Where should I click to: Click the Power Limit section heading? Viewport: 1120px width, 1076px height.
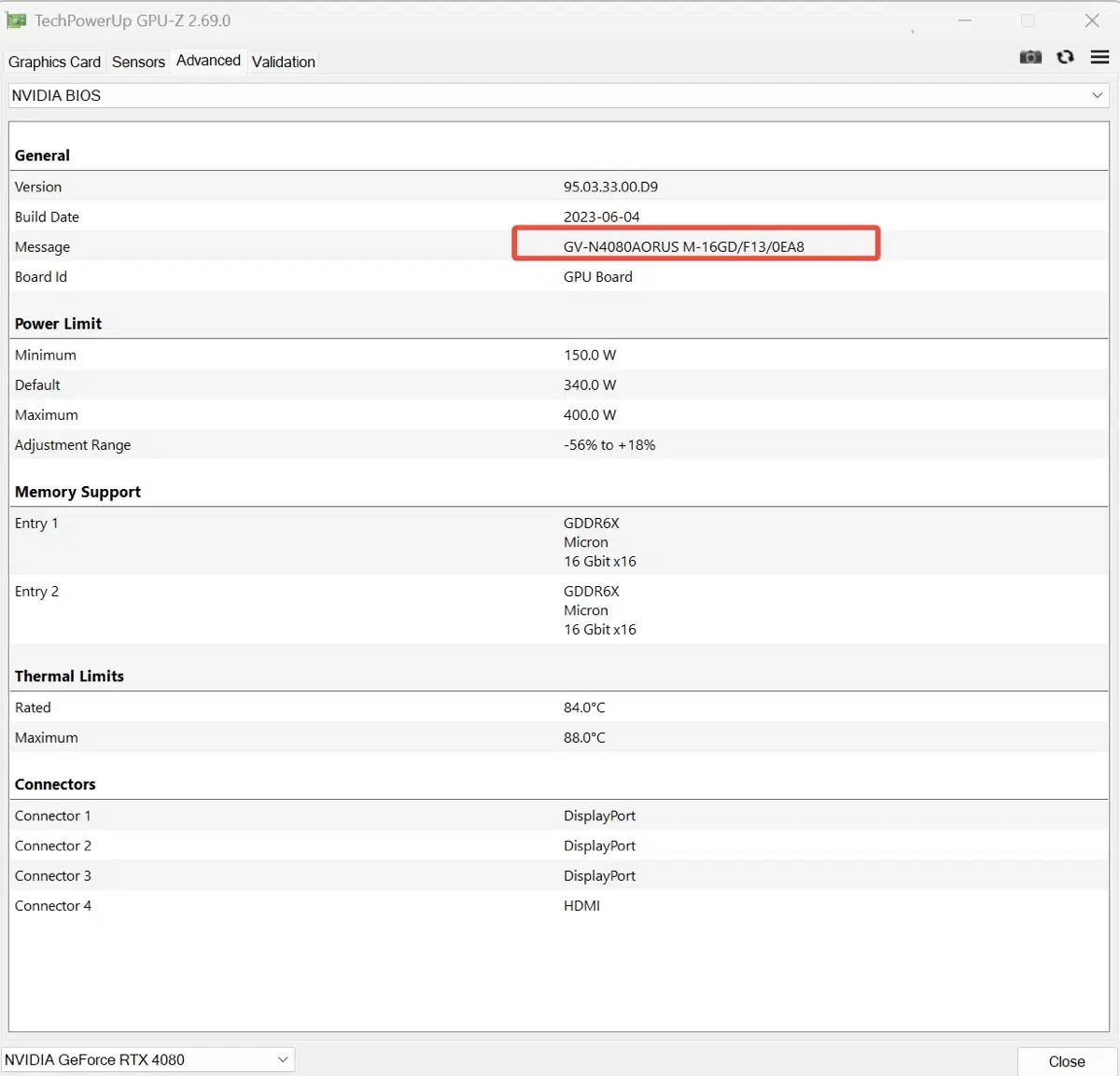[58, 323]
